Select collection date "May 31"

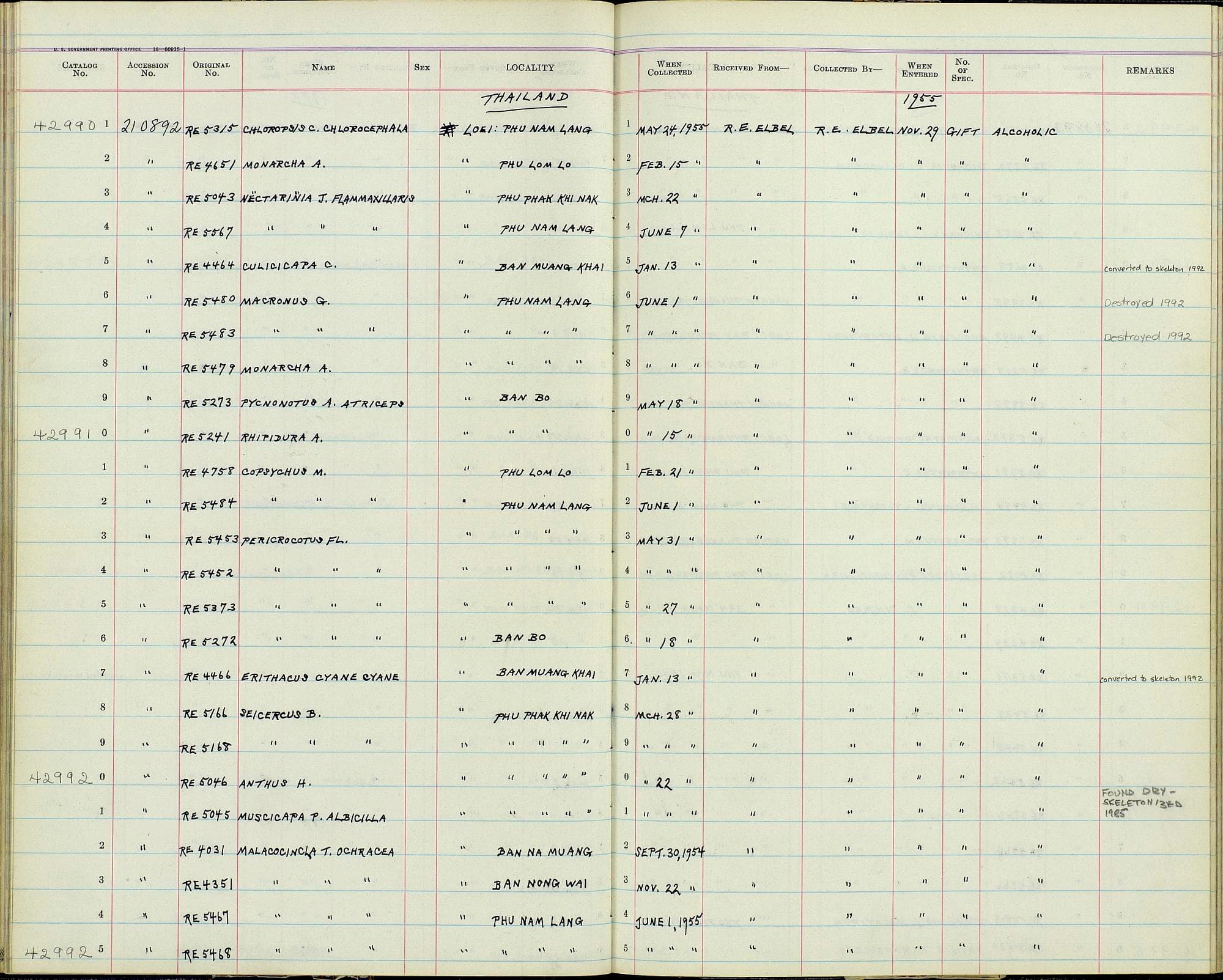(x=659, y=542)
